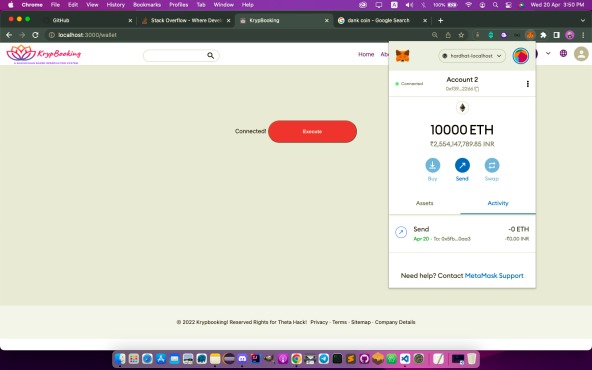Switch to the GitHub browser tab

tap(87, 20)
